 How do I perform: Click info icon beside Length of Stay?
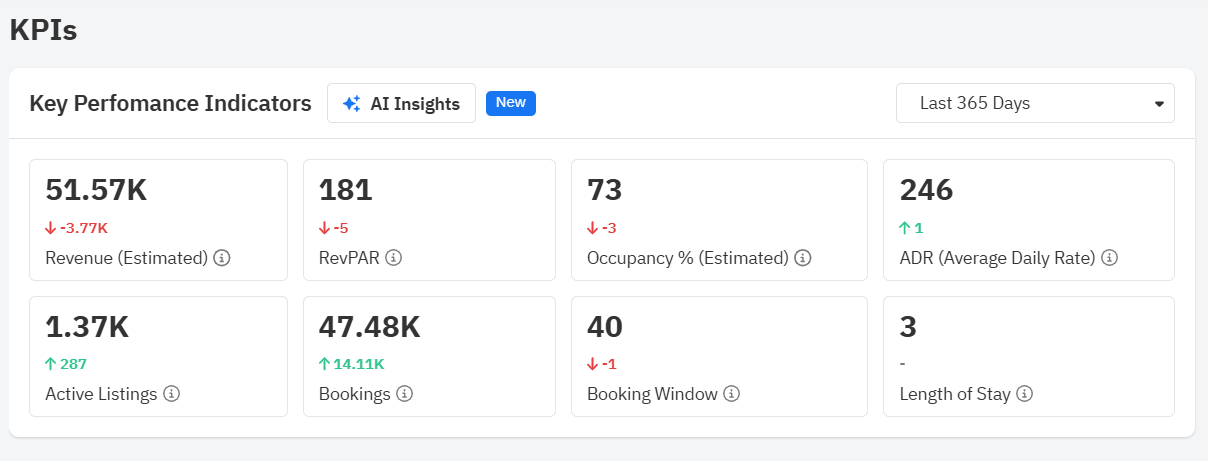[1024, 394]
